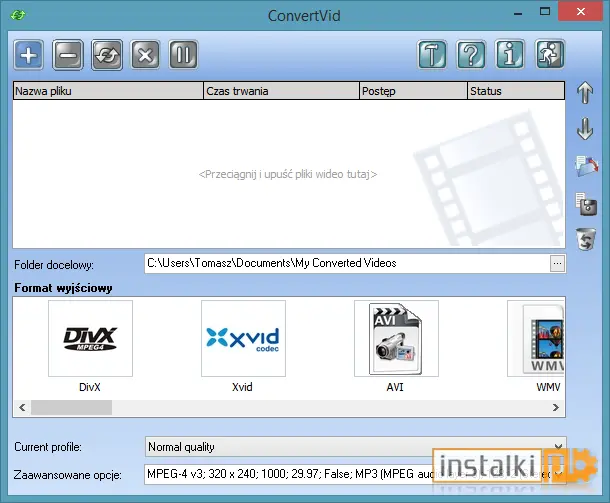Move selected file up with up arrow
The image size is (610, 503).
pyautogui.click(x=585, y=93)
